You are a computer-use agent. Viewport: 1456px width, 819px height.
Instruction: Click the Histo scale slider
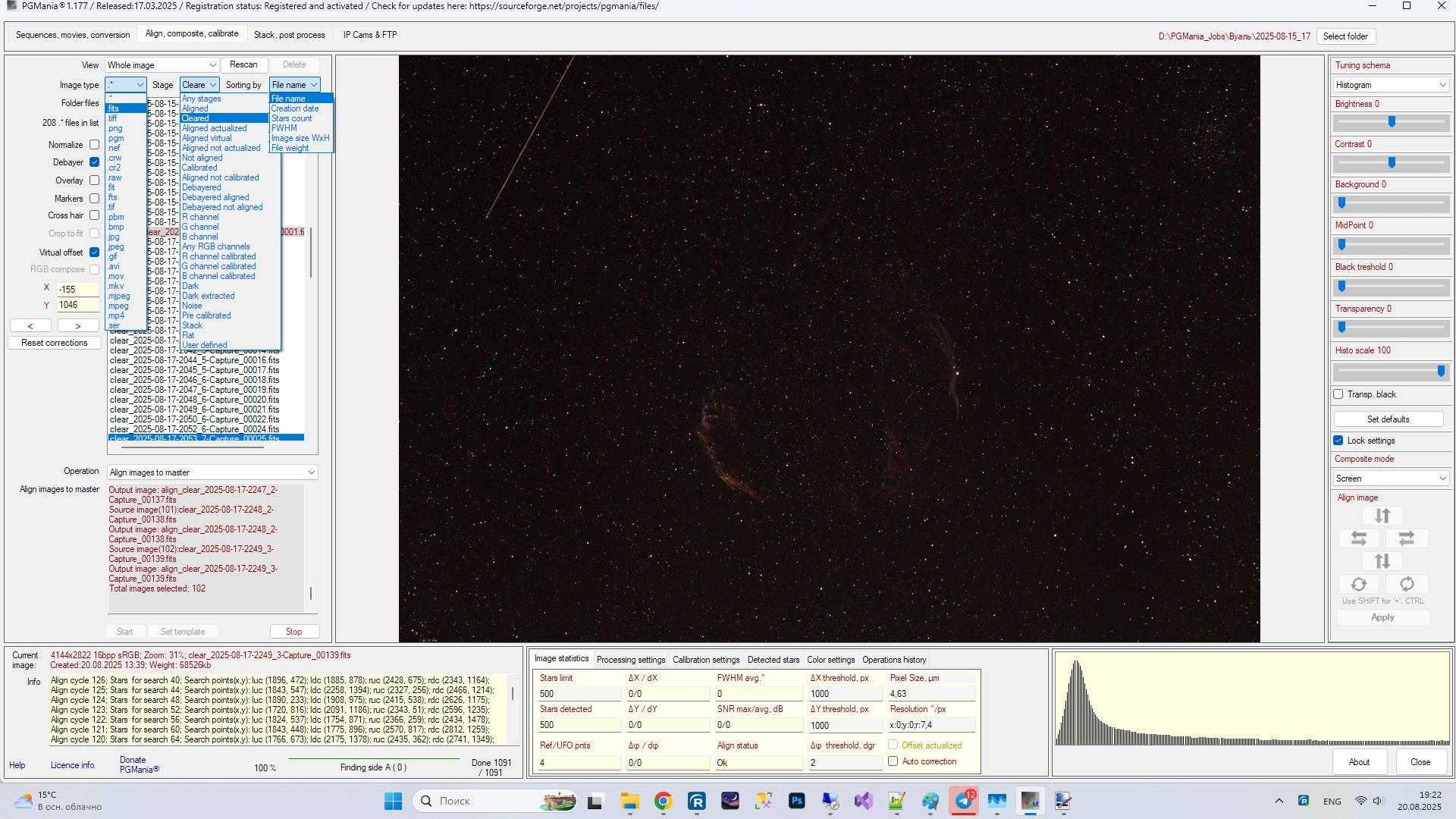pyautogui.click(x=1391, y=371)
